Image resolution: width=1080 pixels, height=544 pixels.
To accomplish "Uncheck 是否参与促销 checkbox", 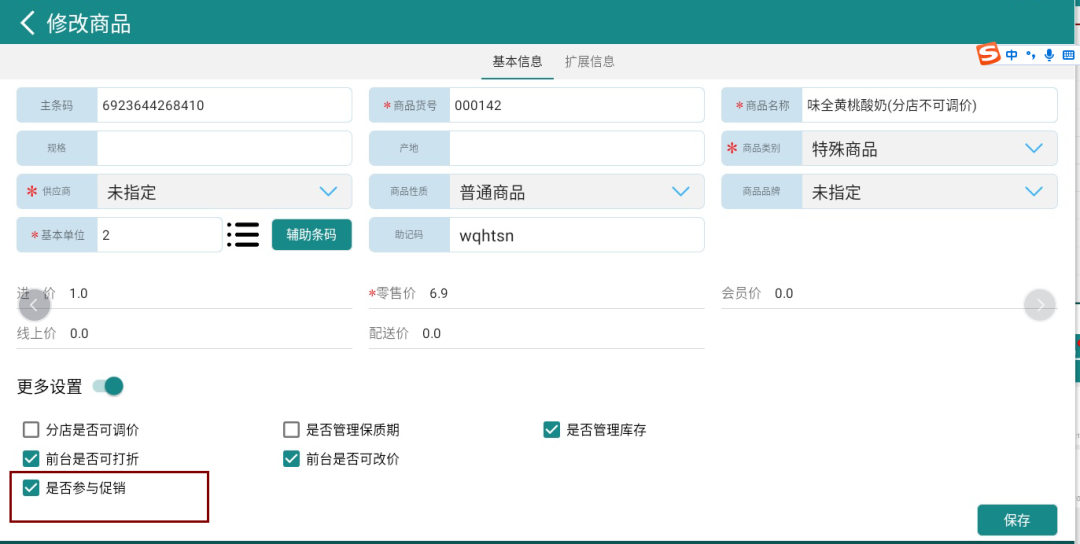I will coord(31,488).
